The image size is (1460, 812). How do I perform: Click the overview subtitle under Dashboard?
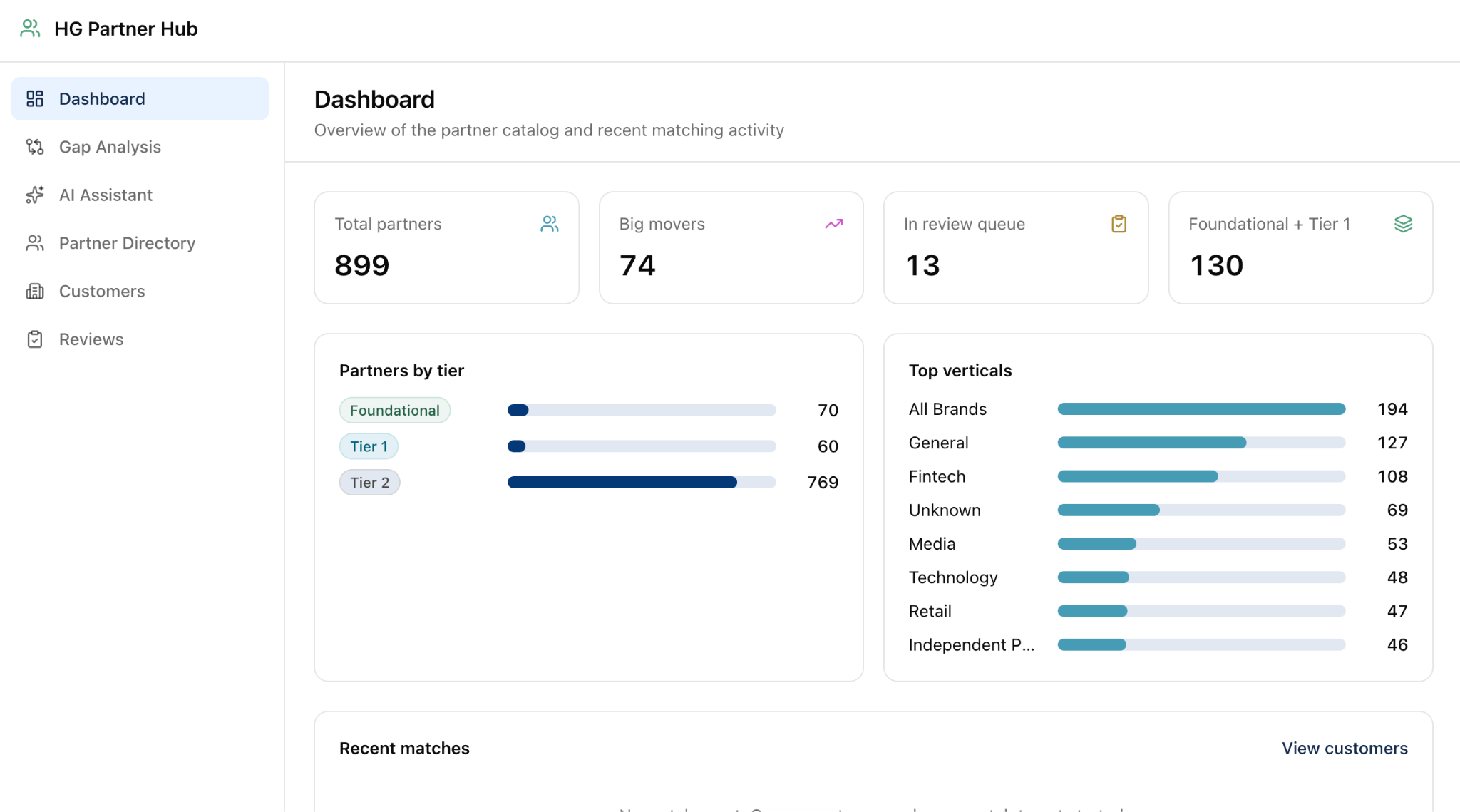[x=549, y=130]
